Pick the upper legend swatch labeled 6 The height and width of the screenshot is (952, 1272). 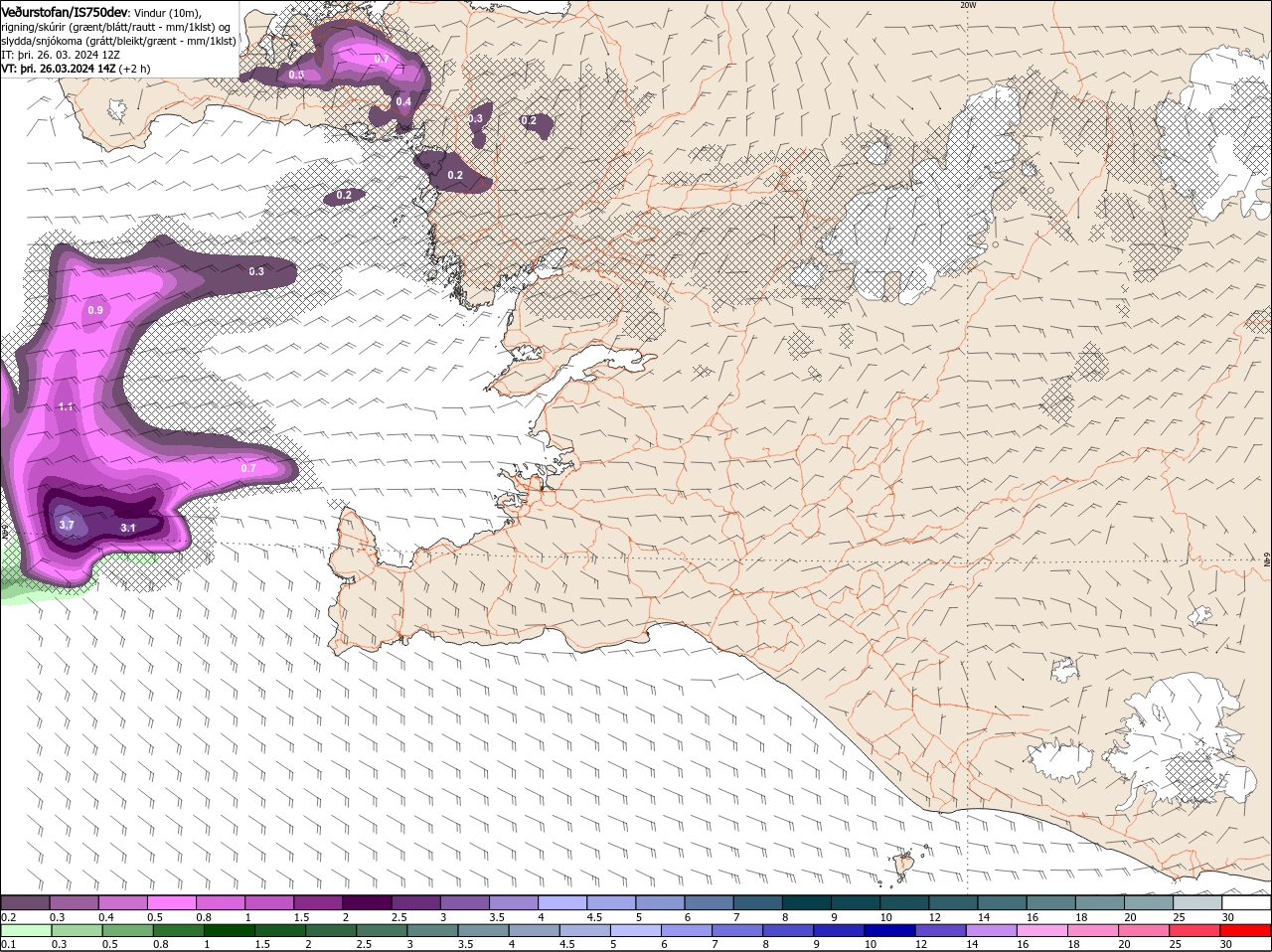pos(710,902)
